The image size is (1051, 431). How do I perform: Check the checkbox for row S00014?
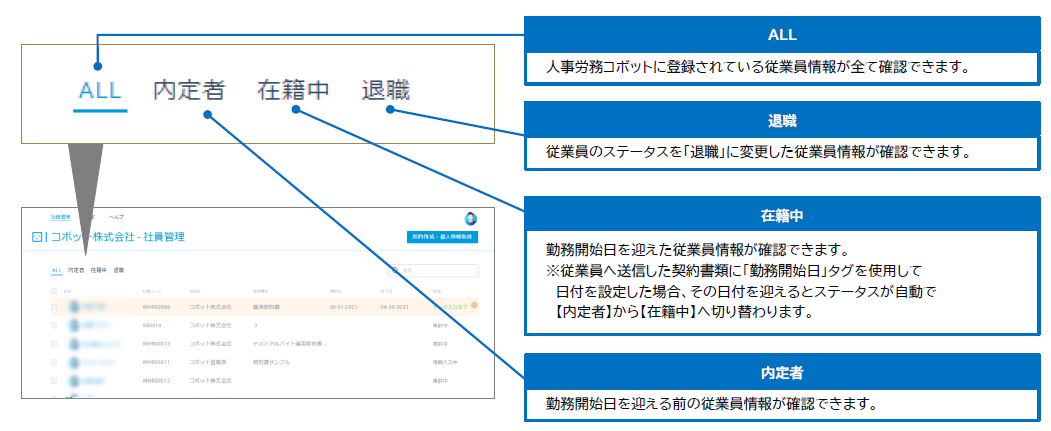(54, 325)
